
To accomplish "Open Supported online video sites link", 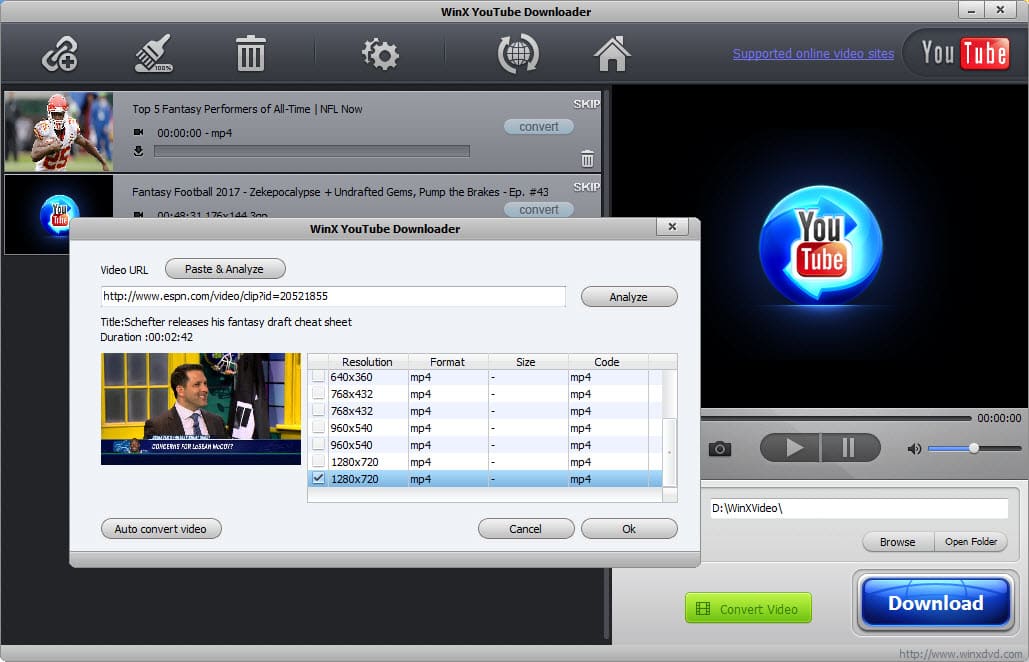I will coord(813,54).
